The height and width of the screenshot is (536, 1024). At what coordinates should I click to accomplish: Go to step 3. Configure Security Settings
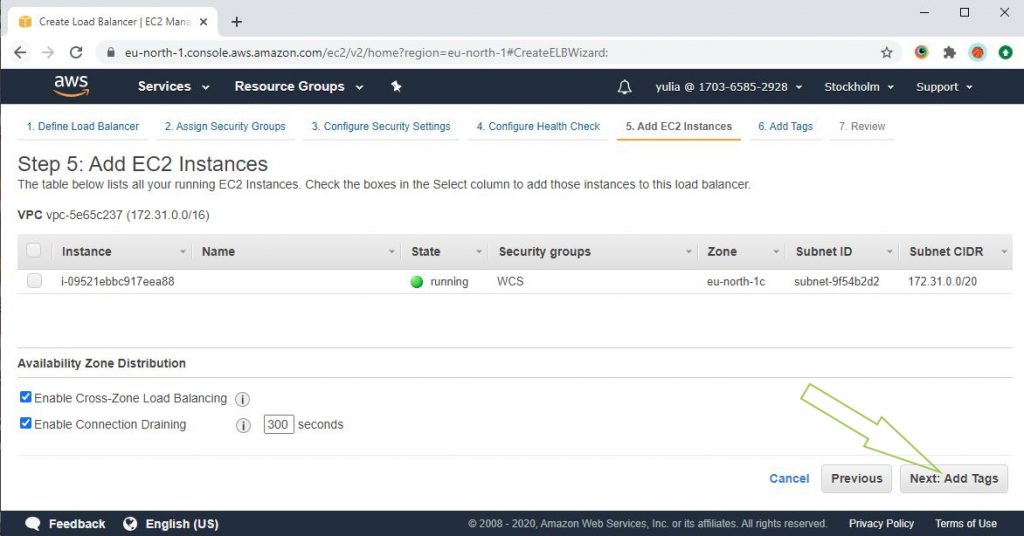tap(381, 126)
